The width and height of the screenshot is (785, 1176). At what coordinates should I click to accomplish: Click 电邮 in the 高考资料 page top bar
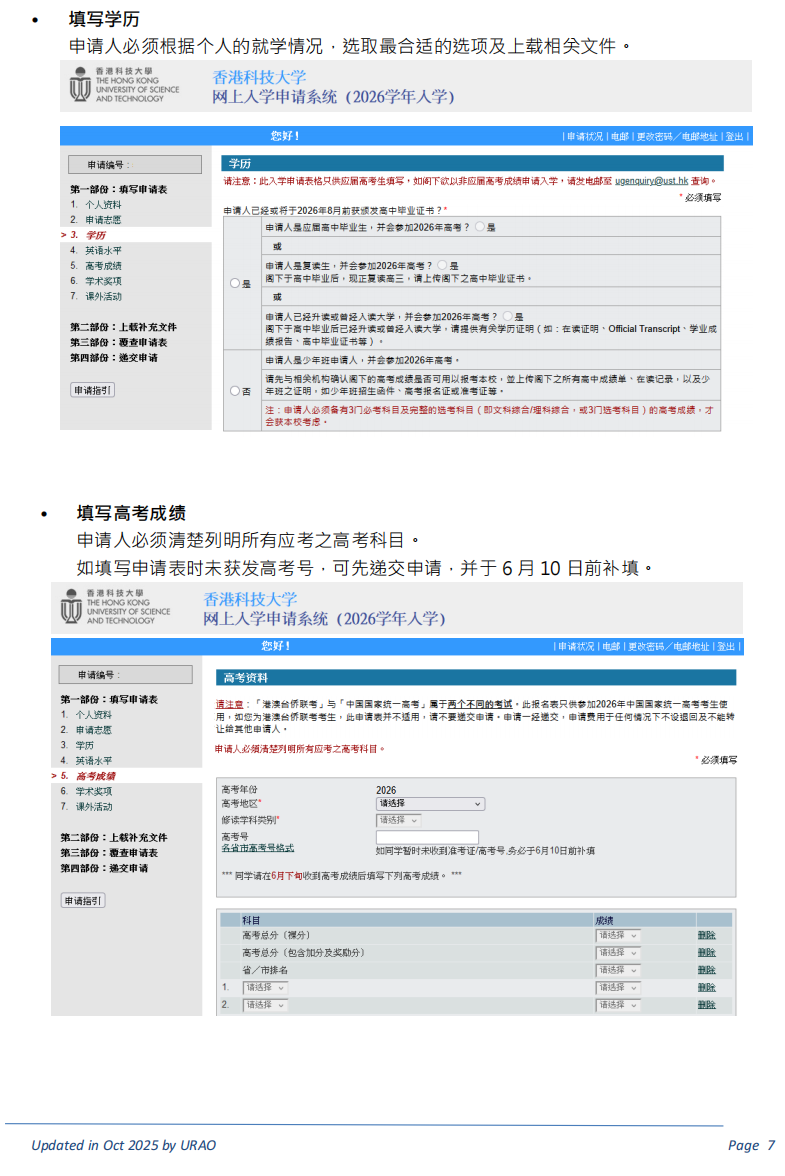click(x=611, y=646)
